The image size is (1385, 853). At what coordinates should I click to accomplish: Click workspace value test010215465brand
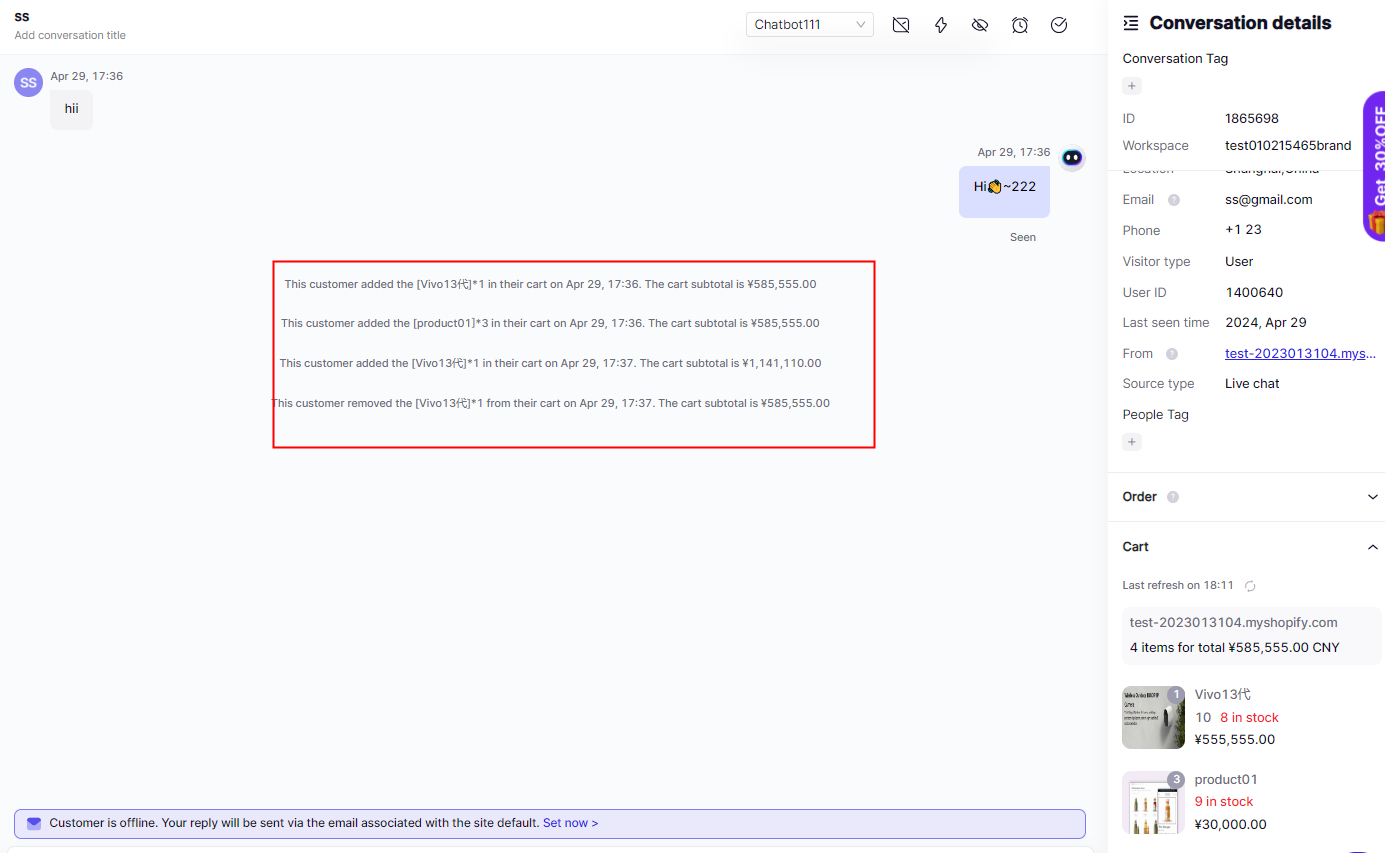coord(1288,146)
